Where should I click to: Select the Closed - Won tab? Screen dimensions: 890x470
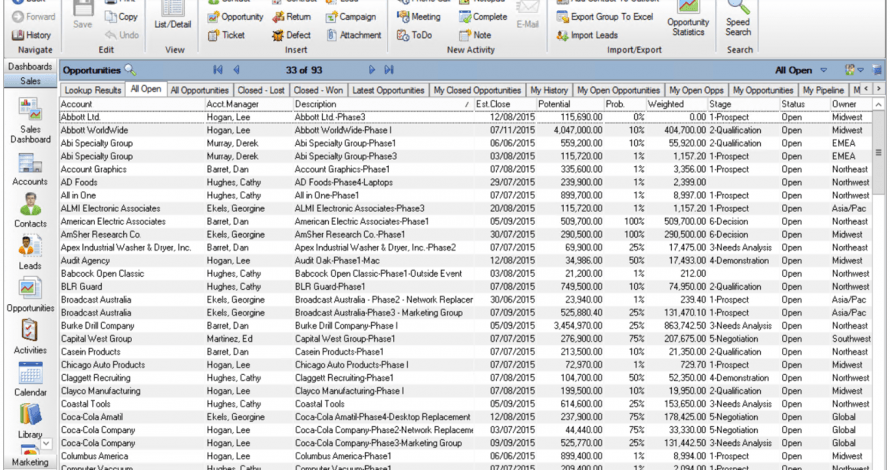pyautogui.click(x=318, y=90)
